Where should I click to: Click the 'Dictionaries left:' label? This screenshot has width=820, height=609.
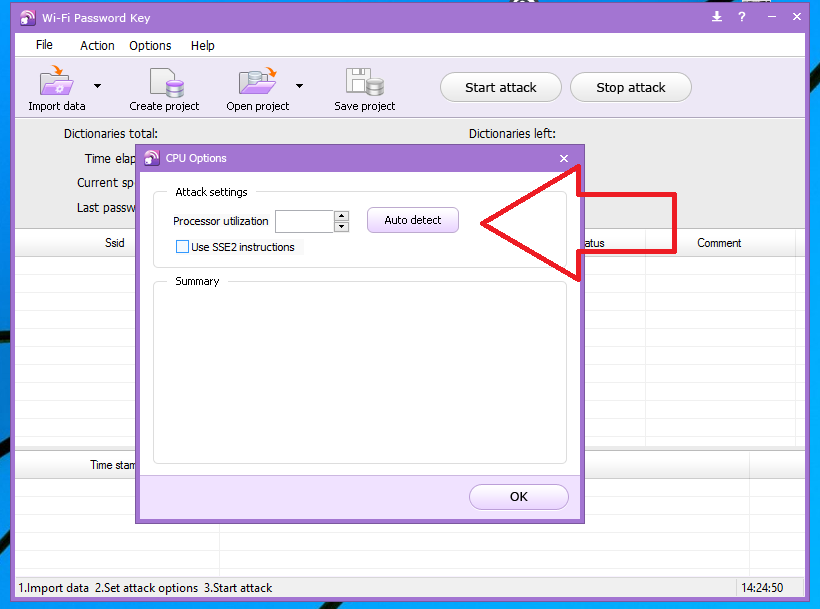512,134
